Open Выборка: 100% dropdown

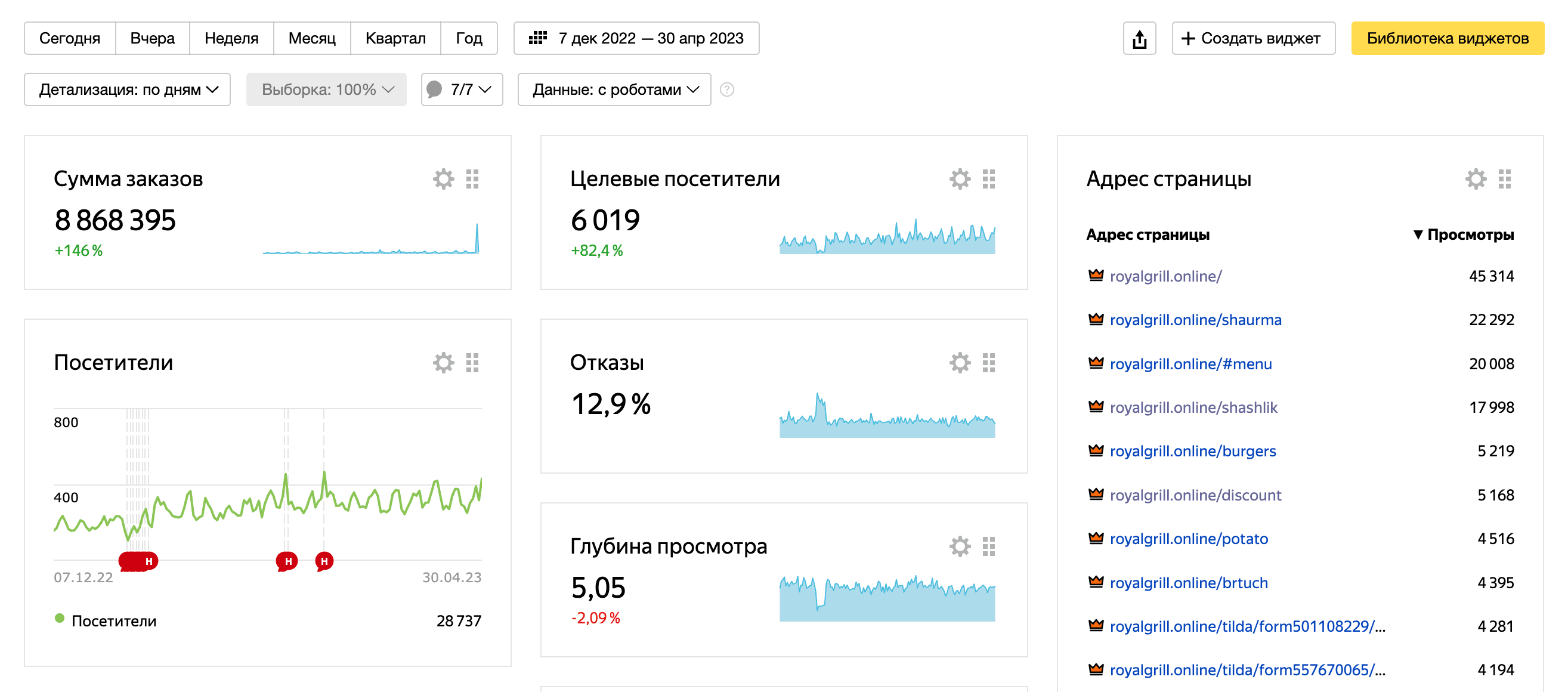tap(326, 89)
